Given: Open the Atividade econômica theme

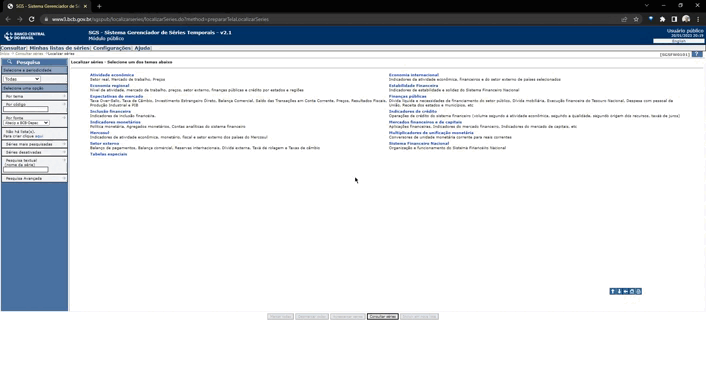Looking at the screenshot, I should pos(112,75).
